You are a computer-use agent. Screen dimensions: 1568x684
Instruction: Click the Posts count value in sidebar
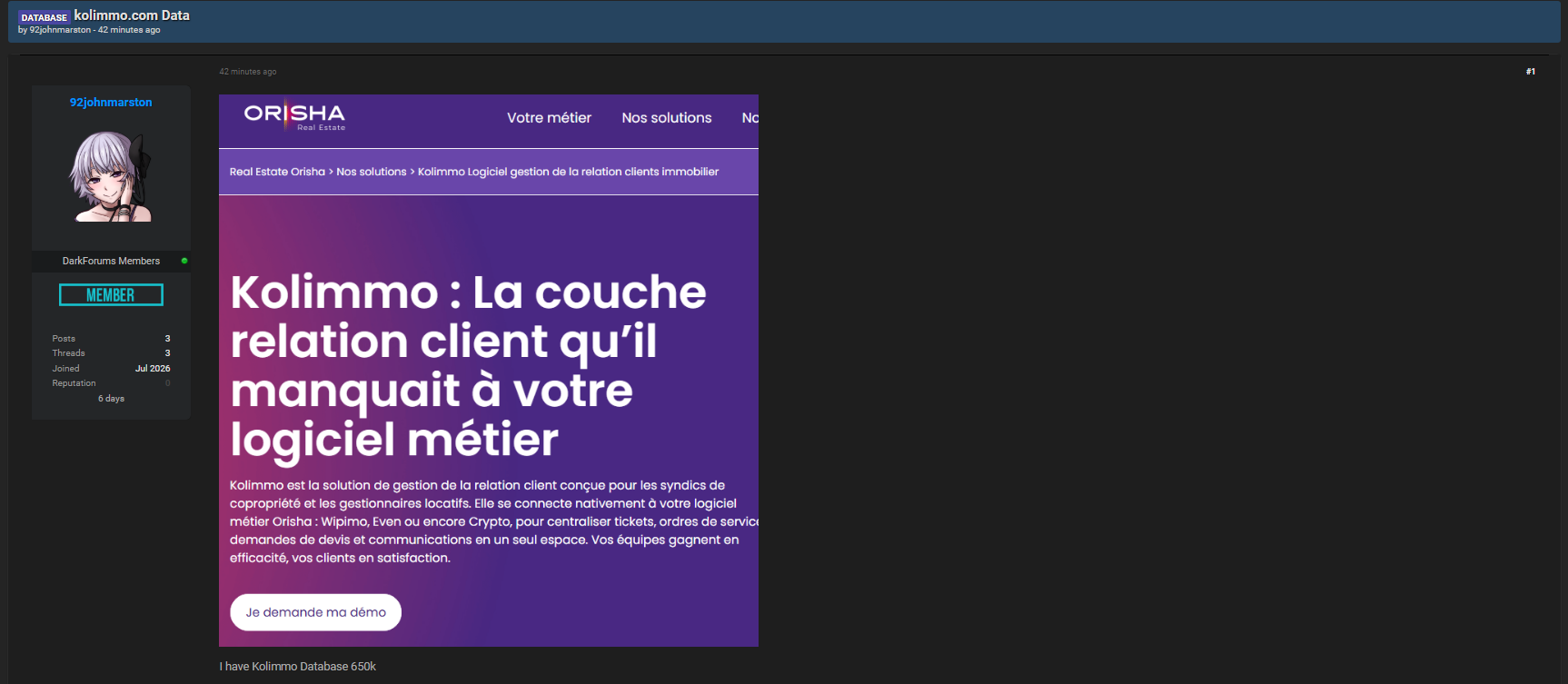coord(167,339)
